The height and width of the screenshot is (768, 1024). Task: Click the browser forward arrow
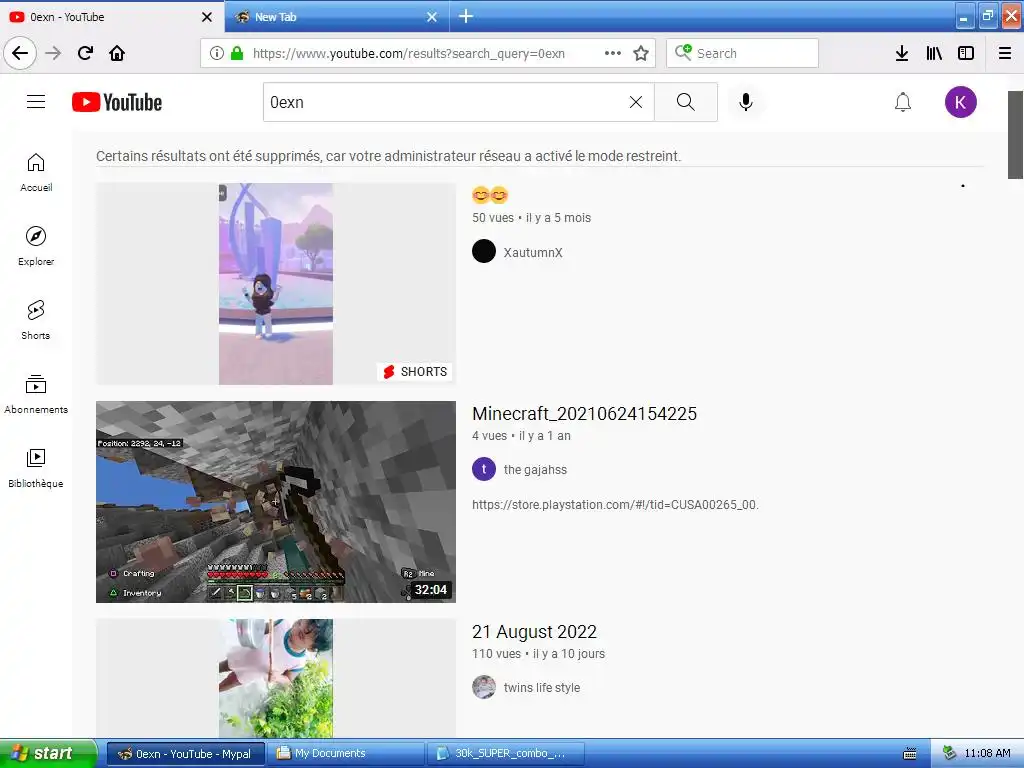click(x=53, y=53)
